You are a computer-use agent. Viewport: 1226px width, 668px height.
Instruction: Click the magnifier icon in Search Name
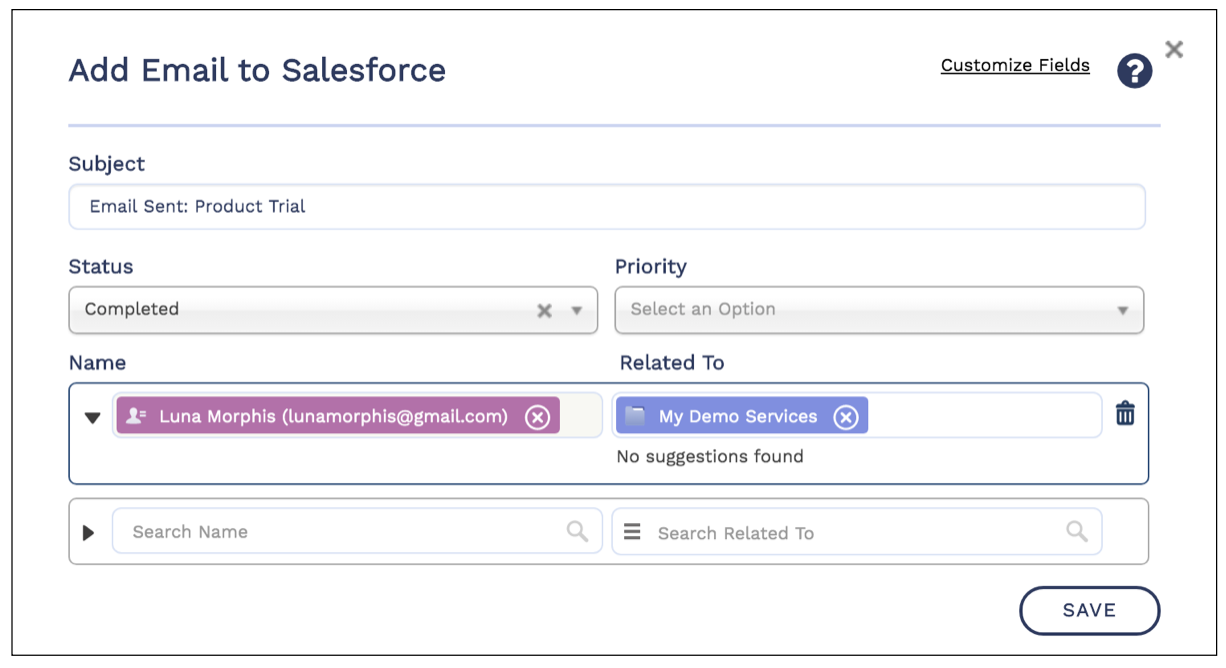tap(577, 531)
